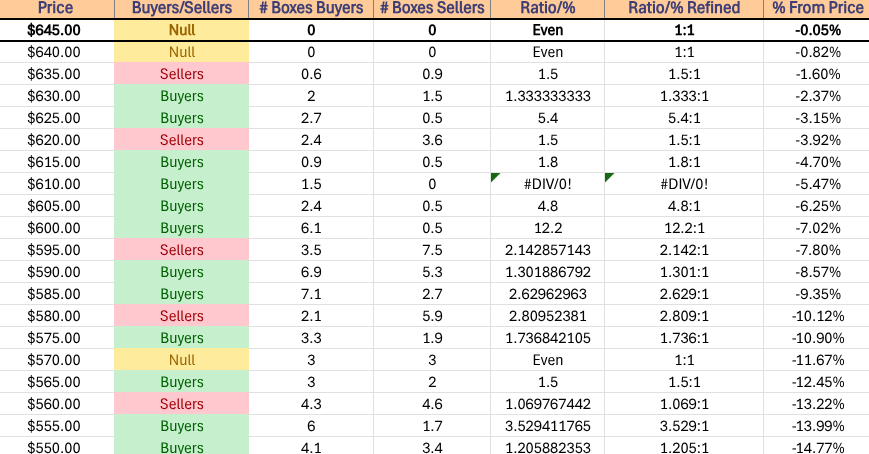Image resolution: width=869 pixels, height=454 pixels.
Task: Click green error triangle on Ratio/% #DIV/0! cell
Action: click(x=495, y=178)
